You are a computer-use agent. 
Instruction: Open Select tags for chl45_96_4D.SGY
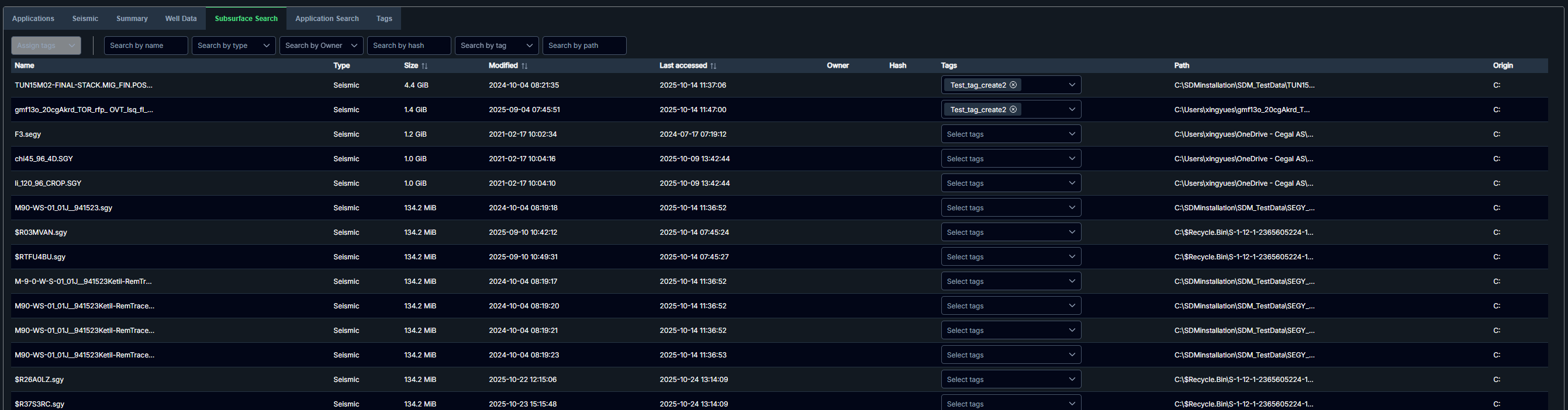(x=1010, y=159)
